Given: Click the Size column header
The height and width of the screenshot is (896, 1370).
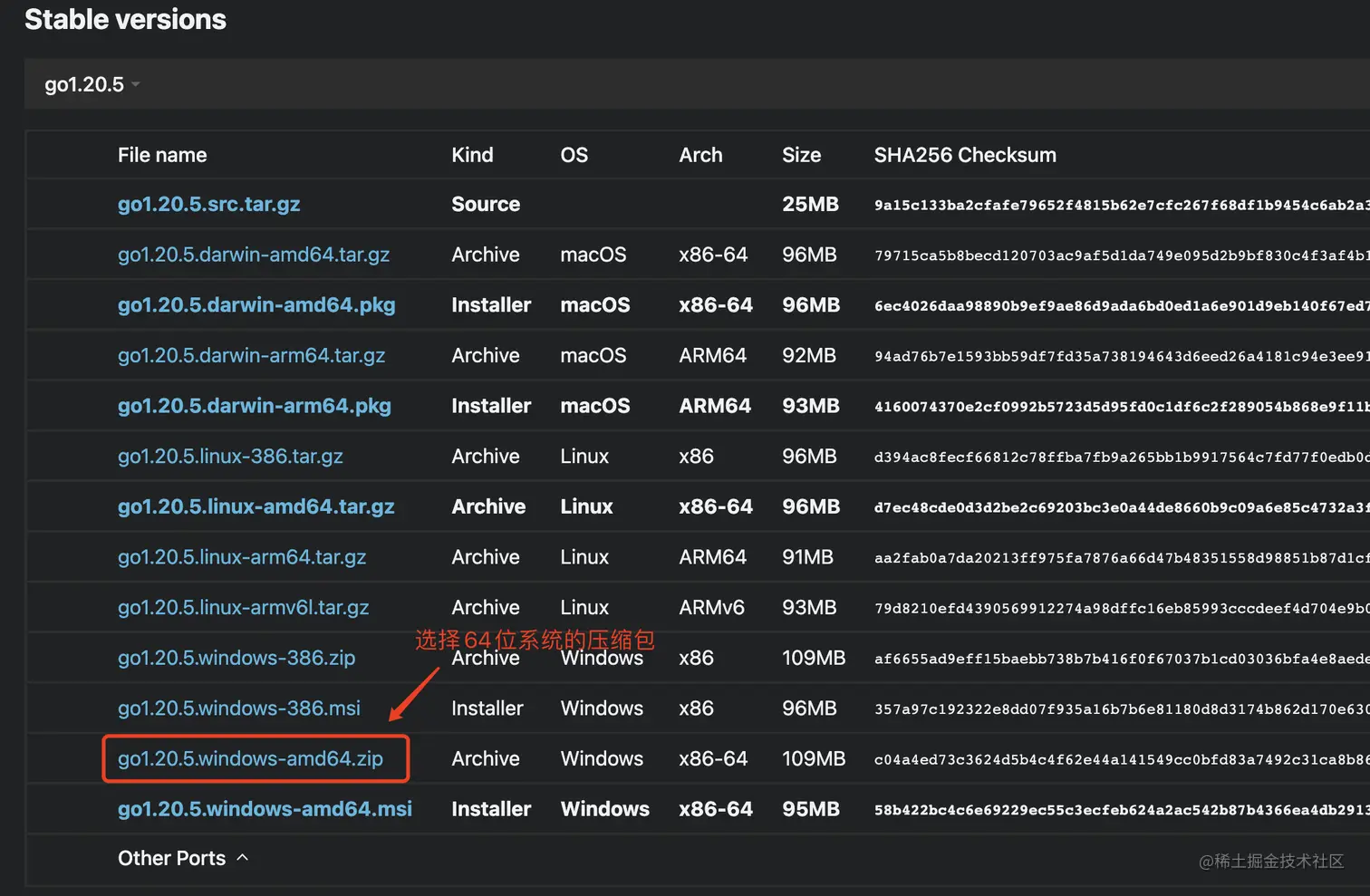Looking at the screenshot, I should [x=802, y=155].
